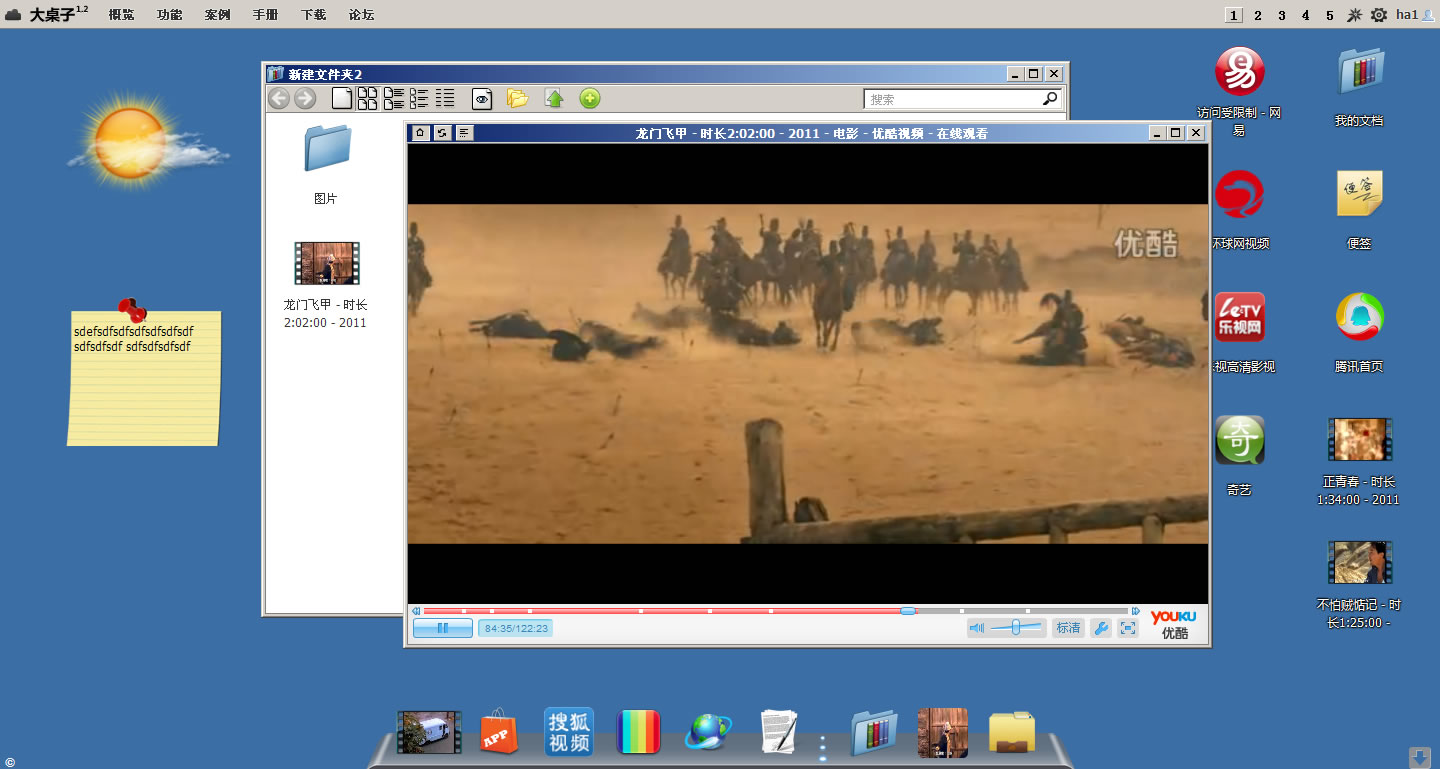
Task: Open the 奇艺 desktop shortcut
Action: tap(1240, 455)
